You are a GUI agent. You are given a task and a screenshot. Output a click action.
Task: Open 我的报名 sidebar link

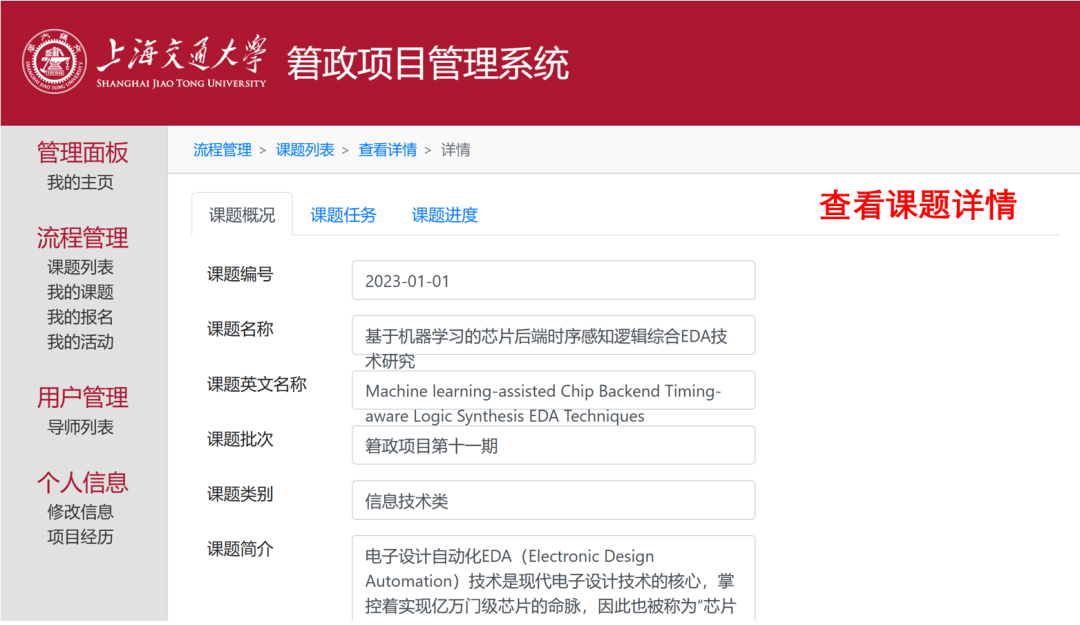point(80,317)
